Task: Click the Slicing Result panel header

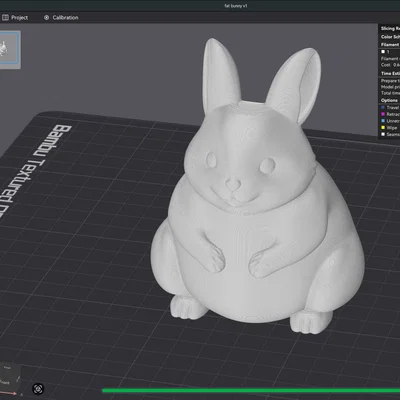Action: (390, 28)
